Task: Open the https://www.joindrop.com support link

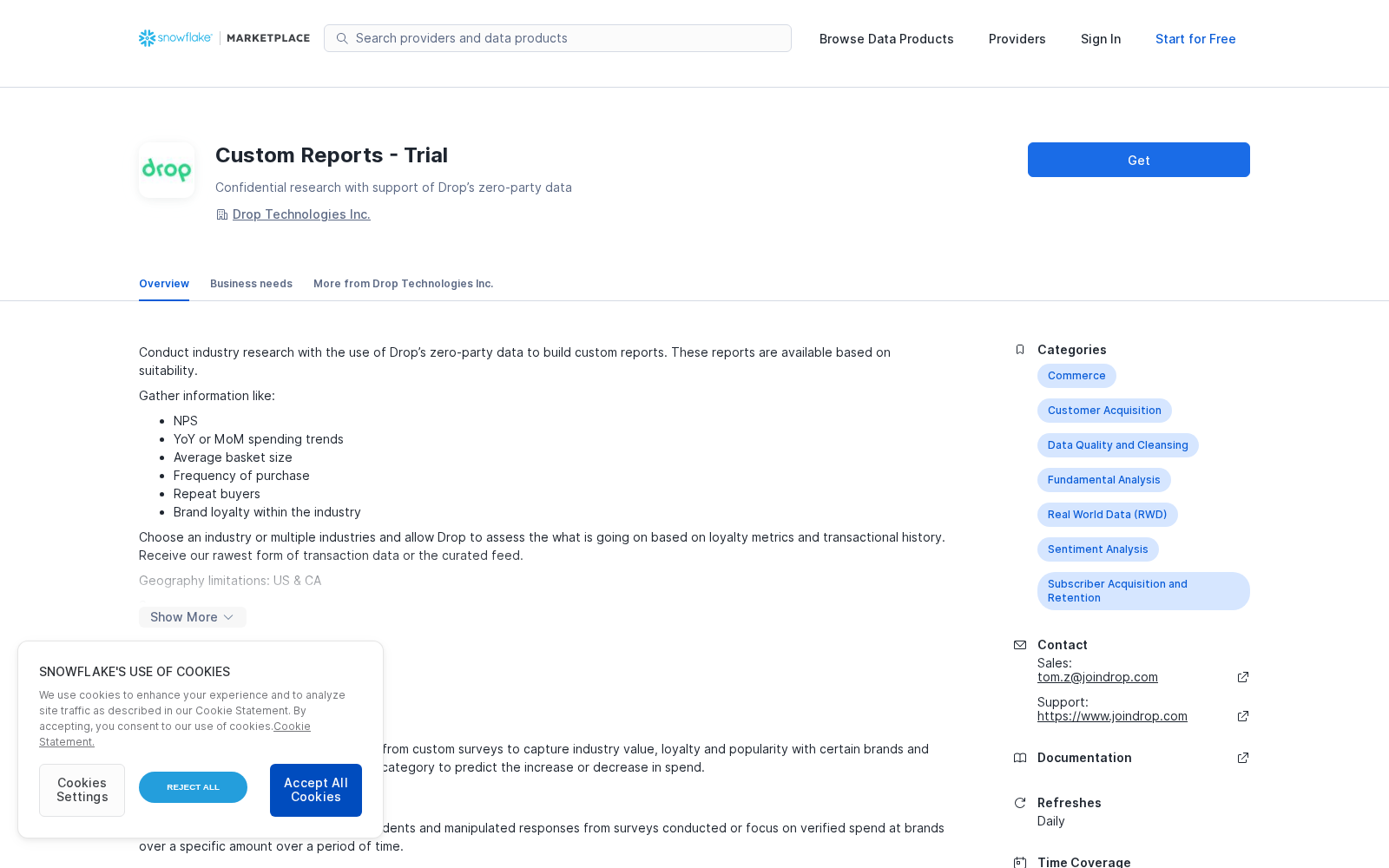Action: click(x=1112, y=716)
